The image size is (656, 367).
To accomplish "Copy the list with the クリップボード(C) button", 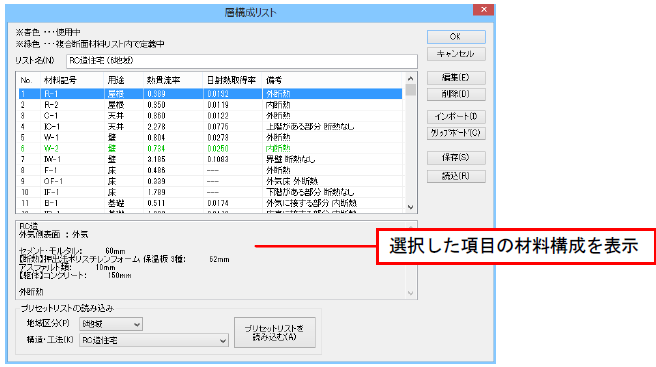I will (x=456, y=133).
